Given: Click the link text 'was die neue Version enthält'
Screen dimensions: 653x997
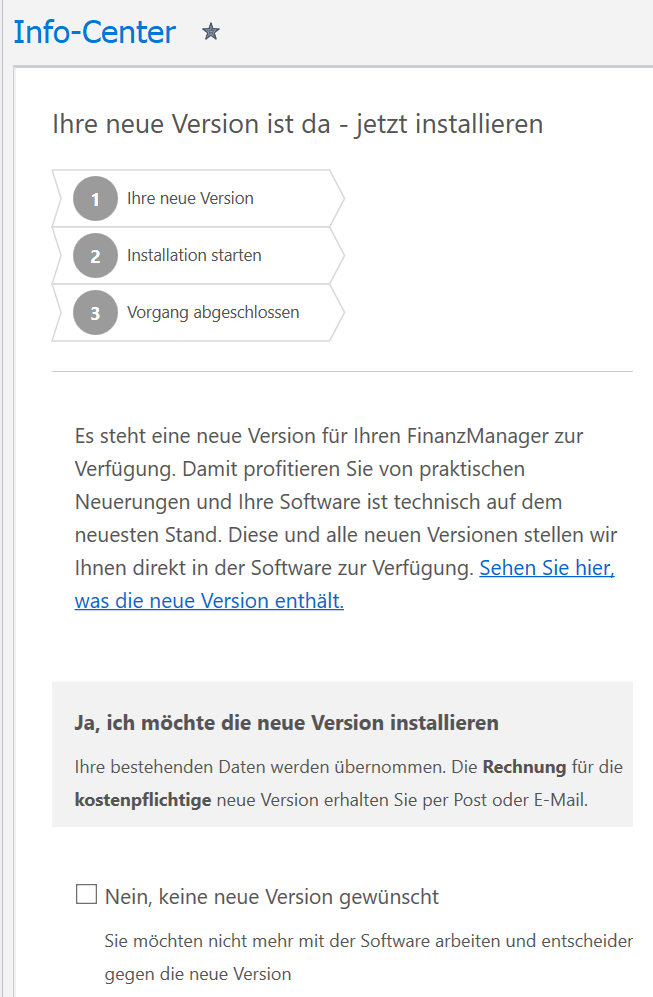Looking at the screenshot, I should (x=209, y=601).
